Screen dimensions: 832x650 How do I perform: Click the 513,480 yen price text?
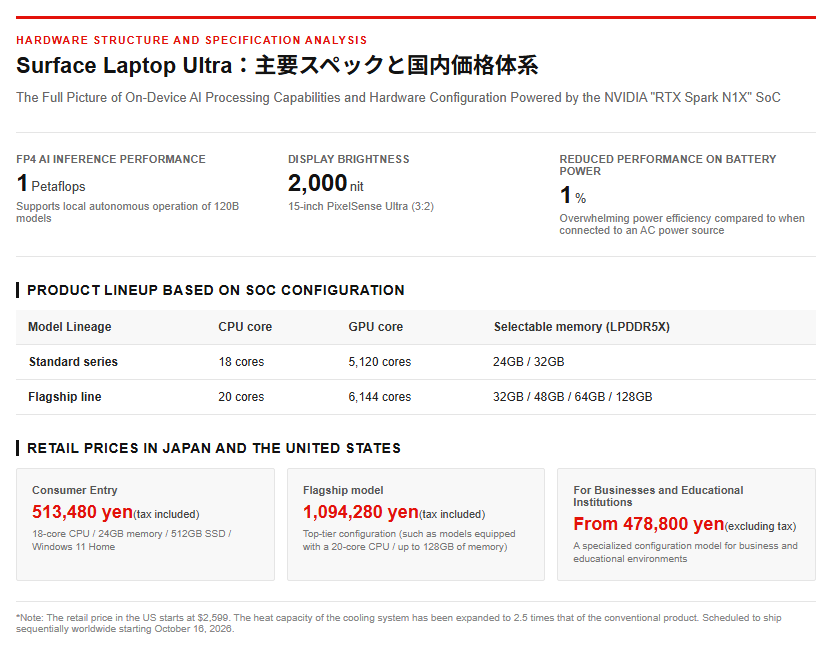pyautogui.click(x=82, y=512)
